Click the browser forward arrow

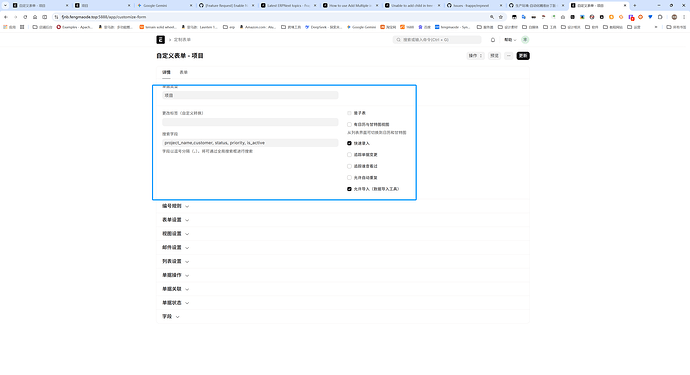15,17
